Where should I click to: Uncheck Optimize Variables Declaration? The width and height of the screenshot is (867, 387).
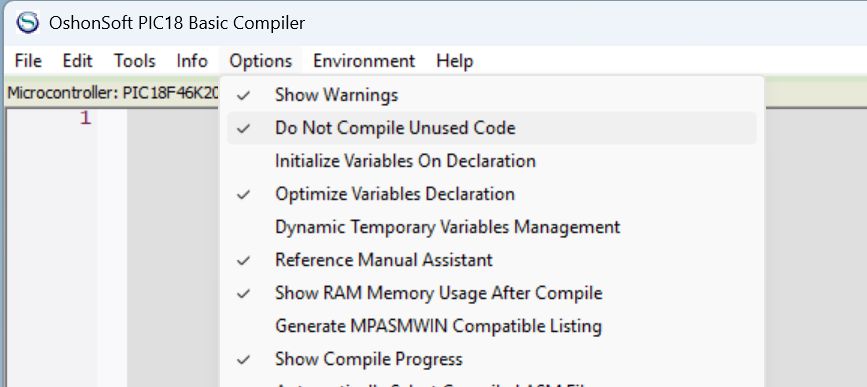[492, 194]
